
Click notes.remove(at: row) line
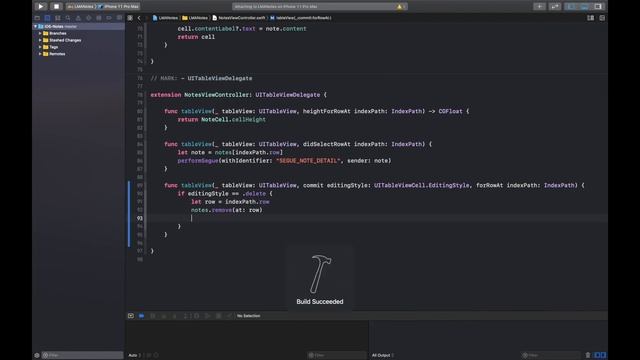227,210
